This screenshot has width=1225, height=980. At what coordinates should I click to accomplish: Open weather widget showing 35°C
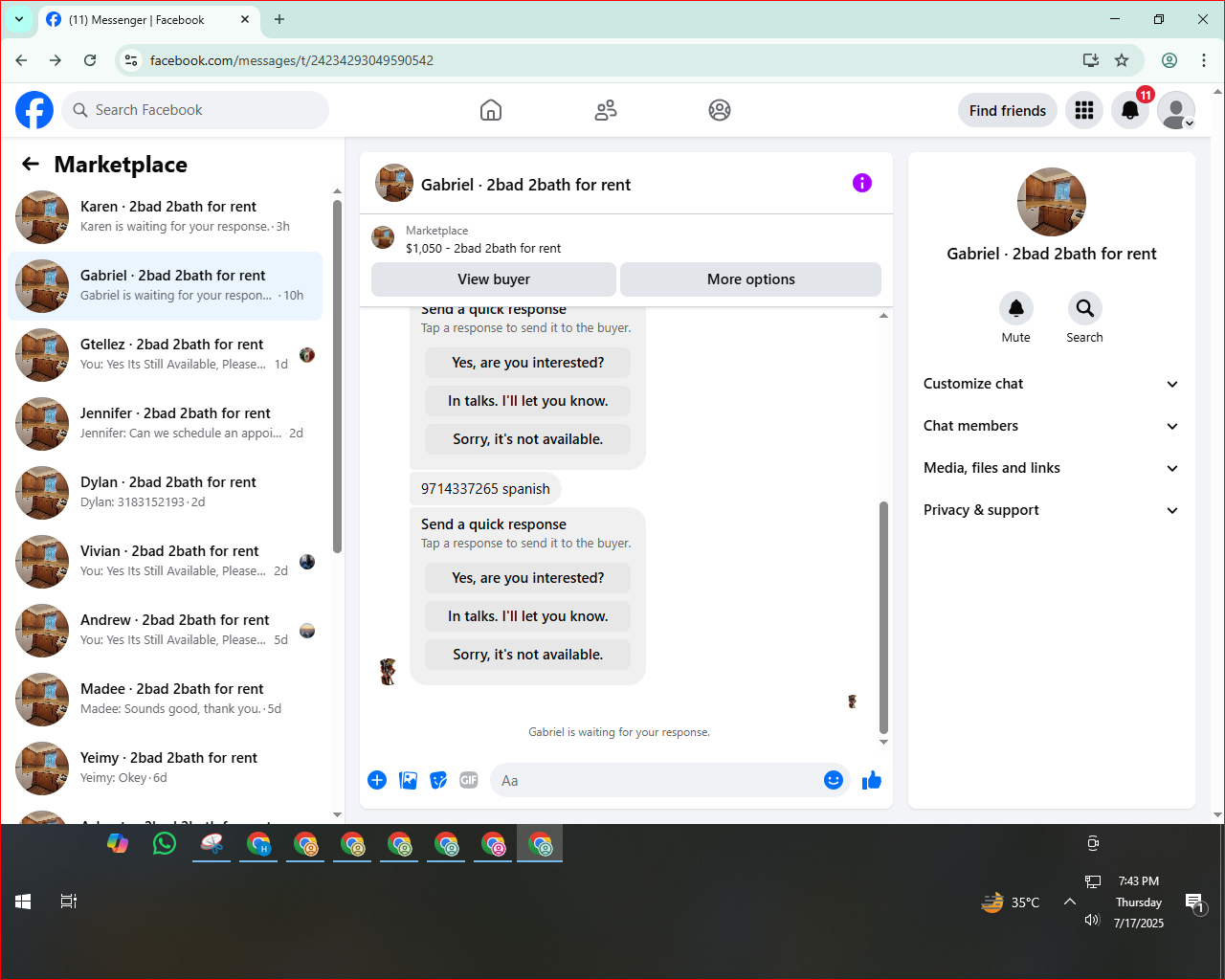click(1011, 902)
